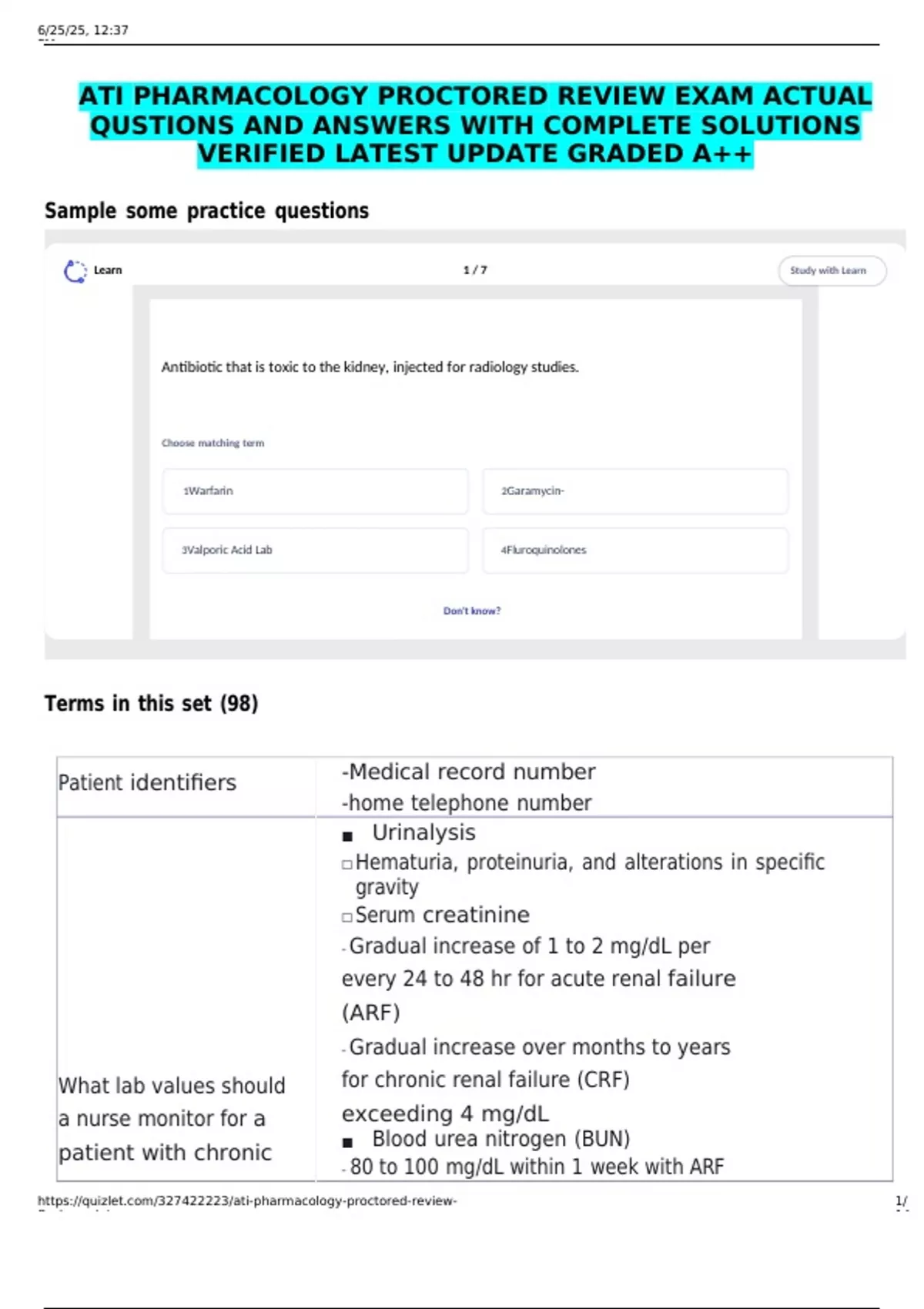The height and width of the screenshot is (1309, 924).
Task: Click the 1 / 7 progress counter
Action: click(x=475, y=270)
